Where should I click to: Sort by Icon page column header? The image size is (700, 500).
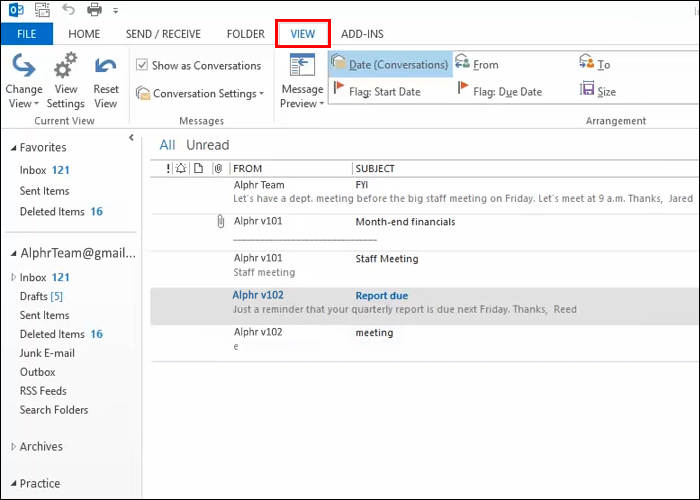tap(199, 168)
